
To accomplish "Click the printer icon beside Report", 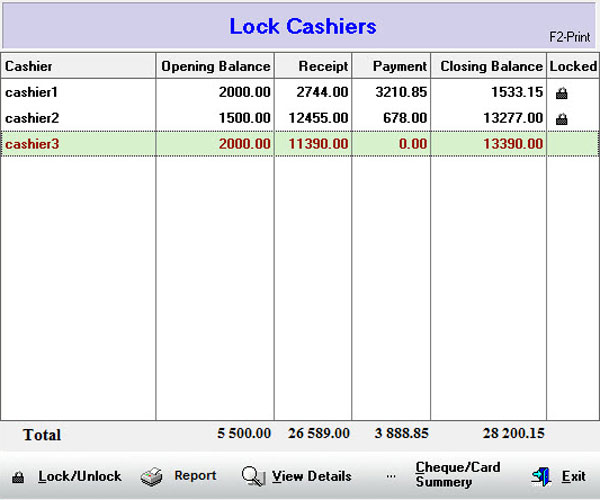I will (x=151, y=476).
